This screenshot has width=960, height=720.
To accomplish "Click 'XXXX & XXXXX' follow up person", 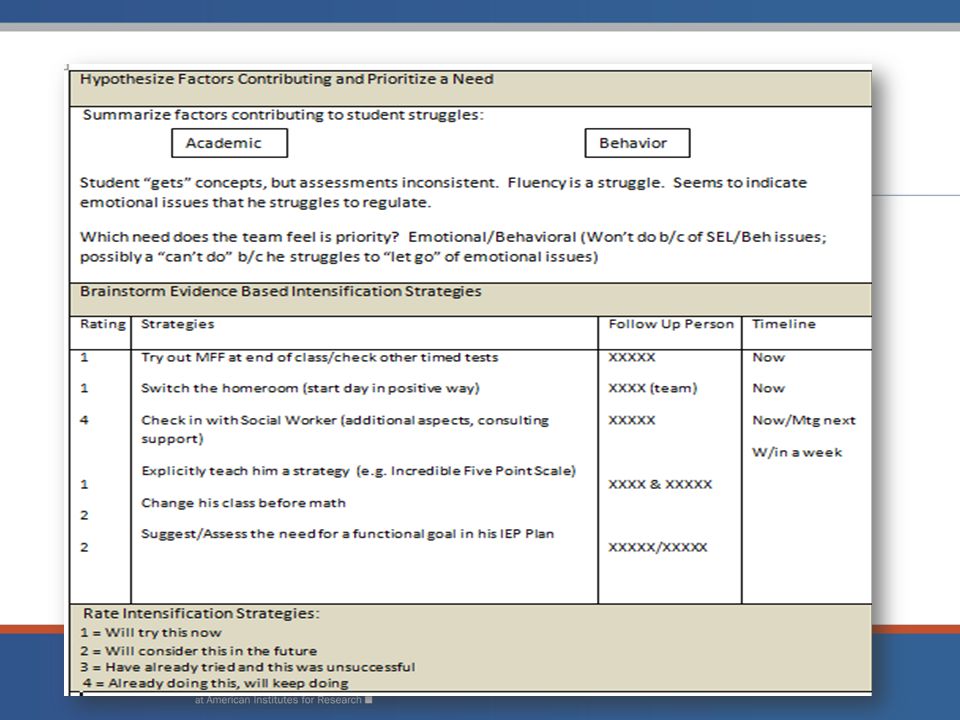I will coord(660,484).
